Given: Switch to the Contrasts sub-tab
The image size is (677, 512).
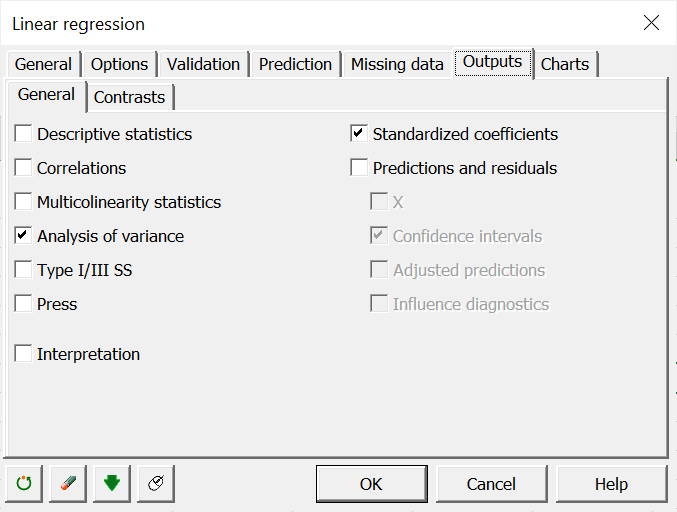Looking at the screenshot, I should coord(130,98).
